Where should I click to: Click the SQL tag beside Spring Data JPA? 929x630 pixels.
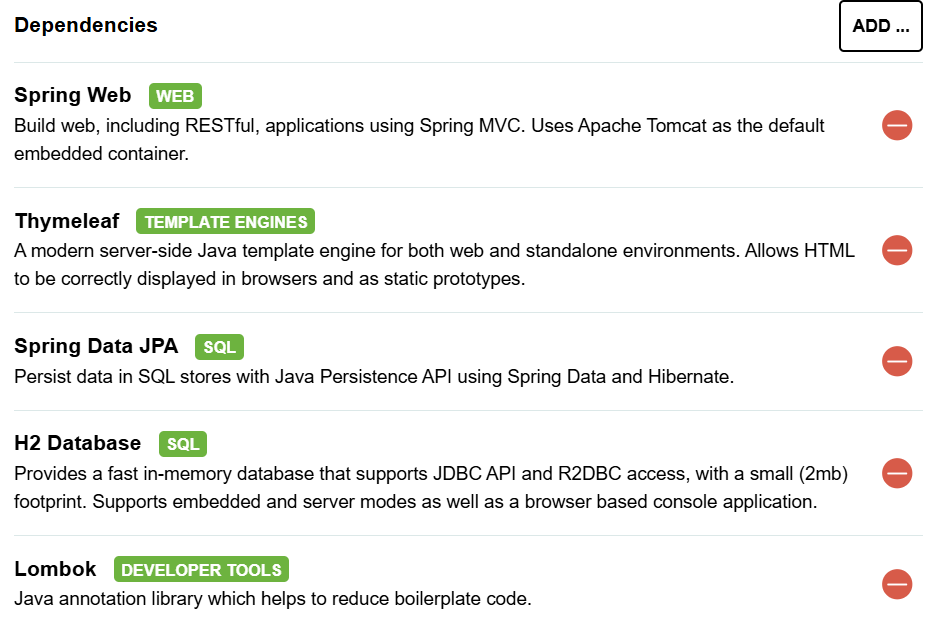tap(219, 347)
